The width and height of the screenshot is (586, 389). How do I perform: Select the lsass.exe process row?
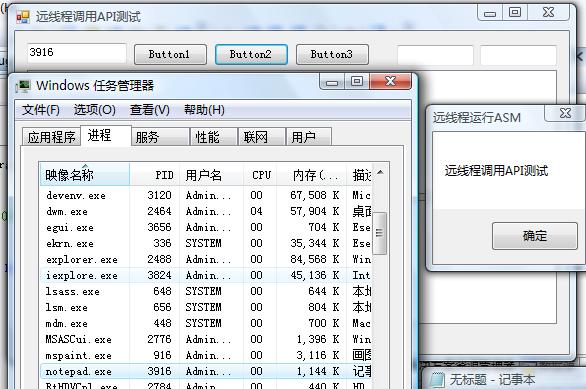coord(206,291)
